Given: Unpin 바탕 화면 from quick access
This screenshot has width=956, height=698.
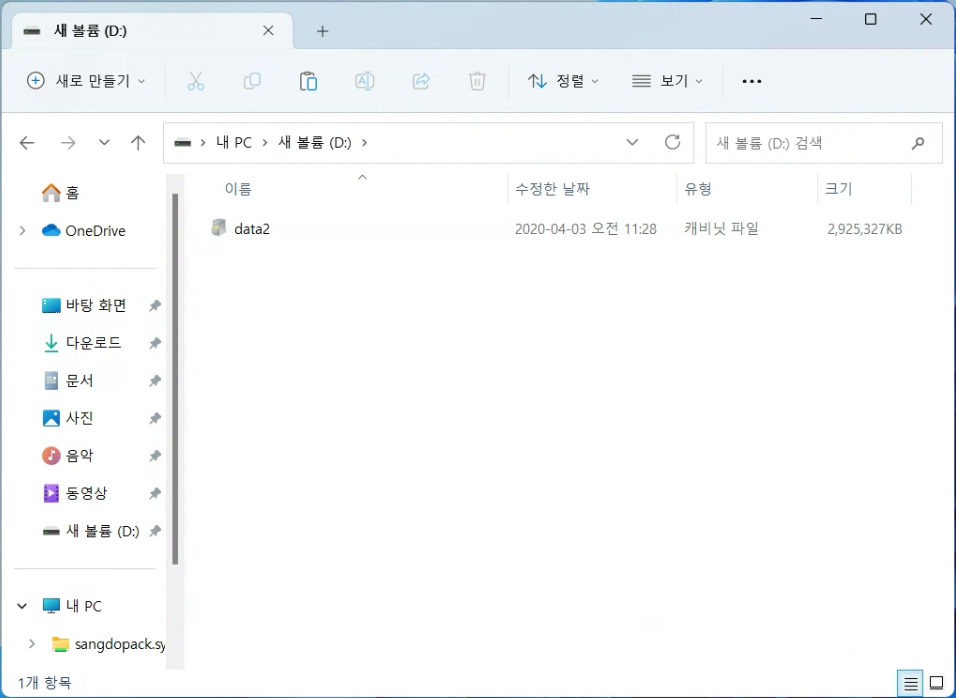Looking at the screenshot, I should 155,306.
